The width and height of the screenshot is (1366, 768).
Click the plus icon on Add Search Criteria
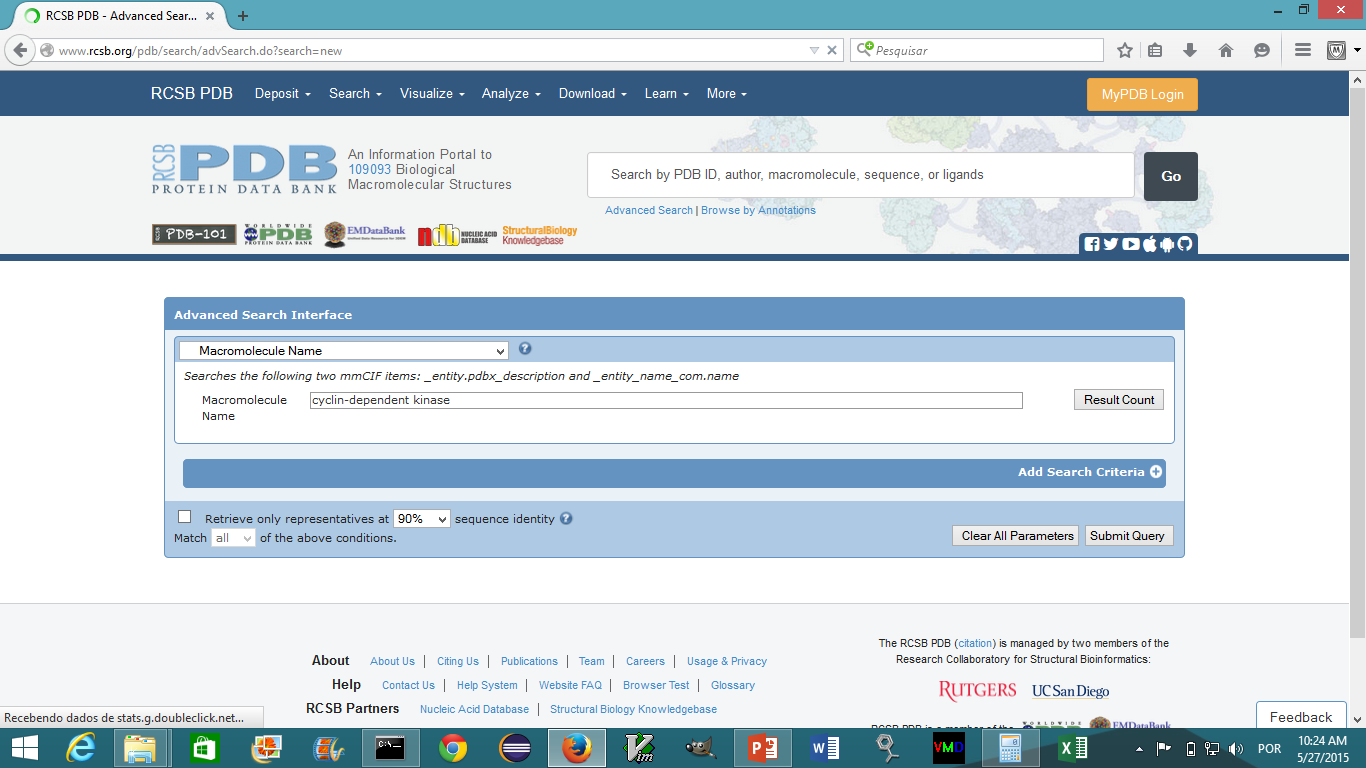(x=1156, y=472)
